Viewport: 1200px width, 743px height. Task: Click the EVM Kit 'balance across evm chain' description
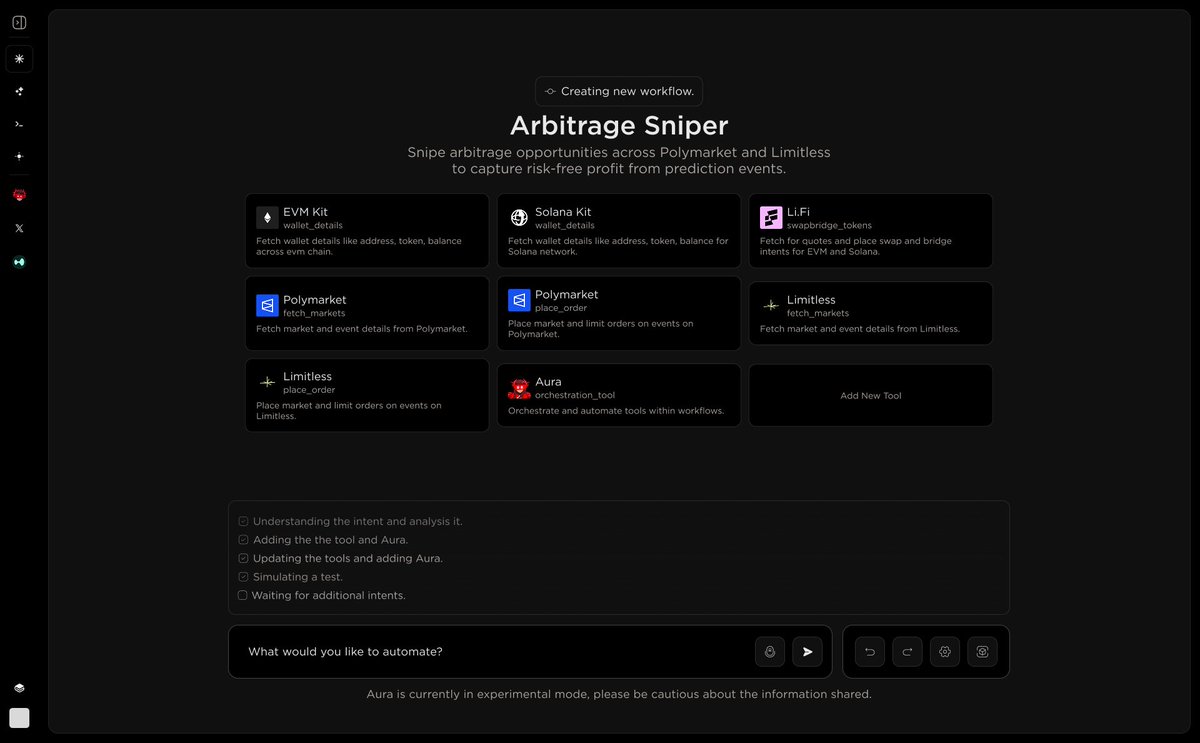click(360, 246)
